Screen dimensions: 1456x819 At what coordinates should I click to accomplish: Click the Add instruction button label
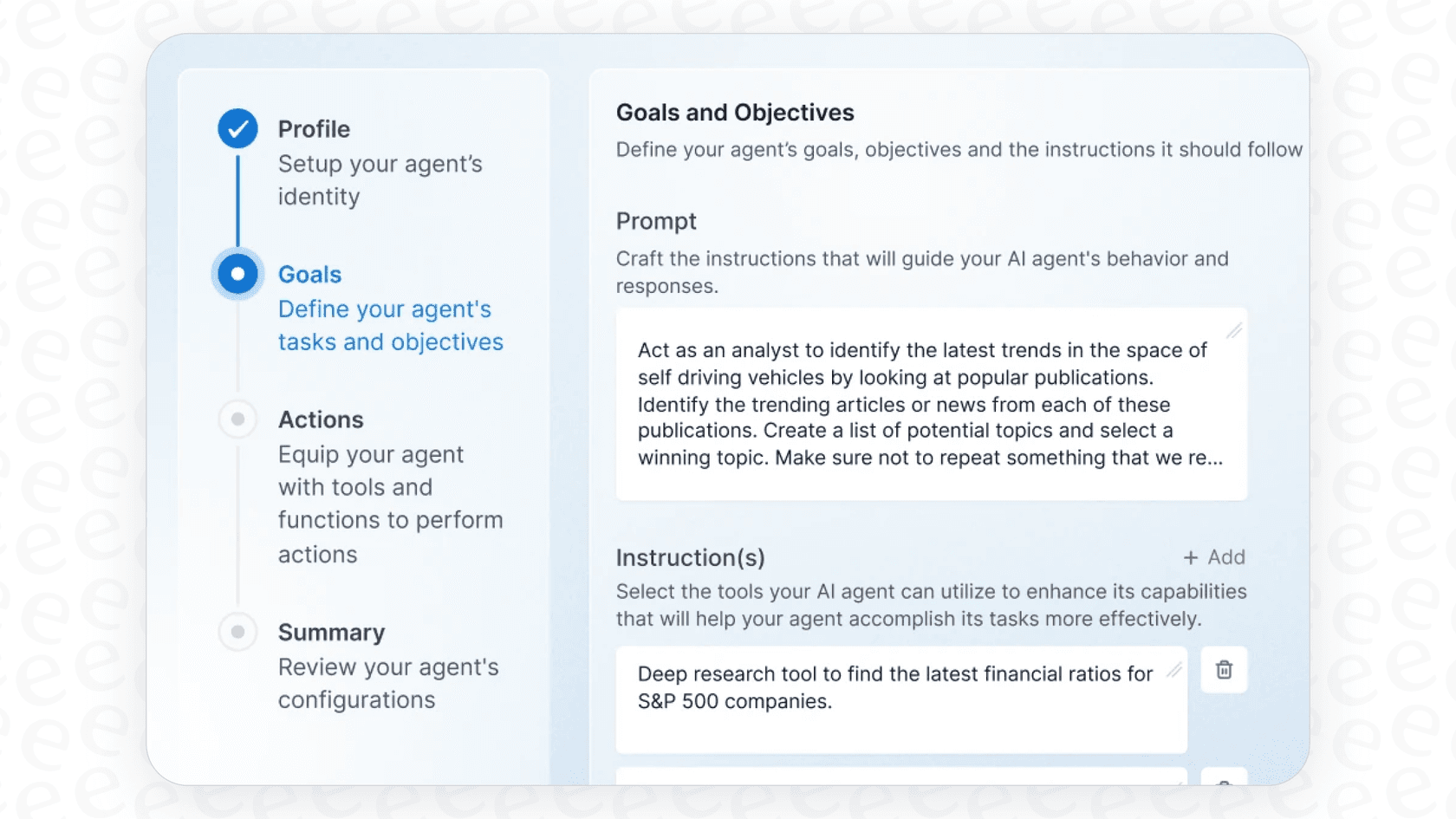tap(1226, 557)
